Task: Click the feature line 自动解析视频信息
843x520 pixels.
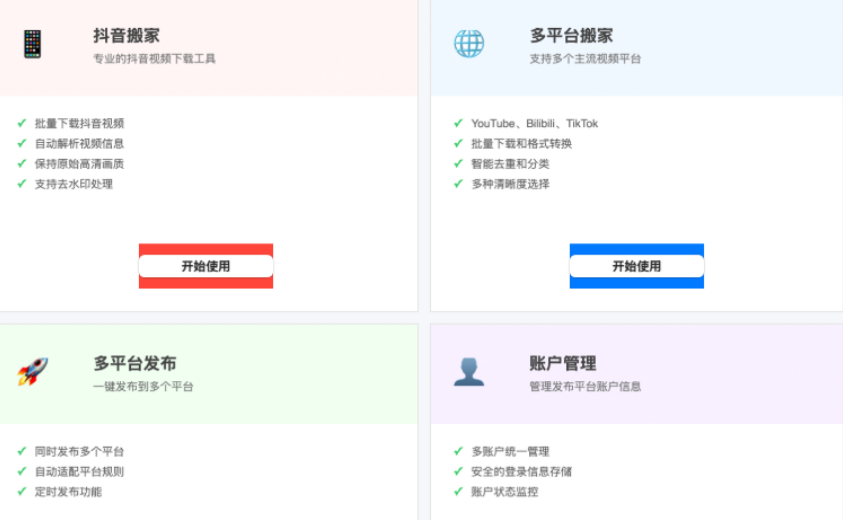Action: (x=80, y=144)
